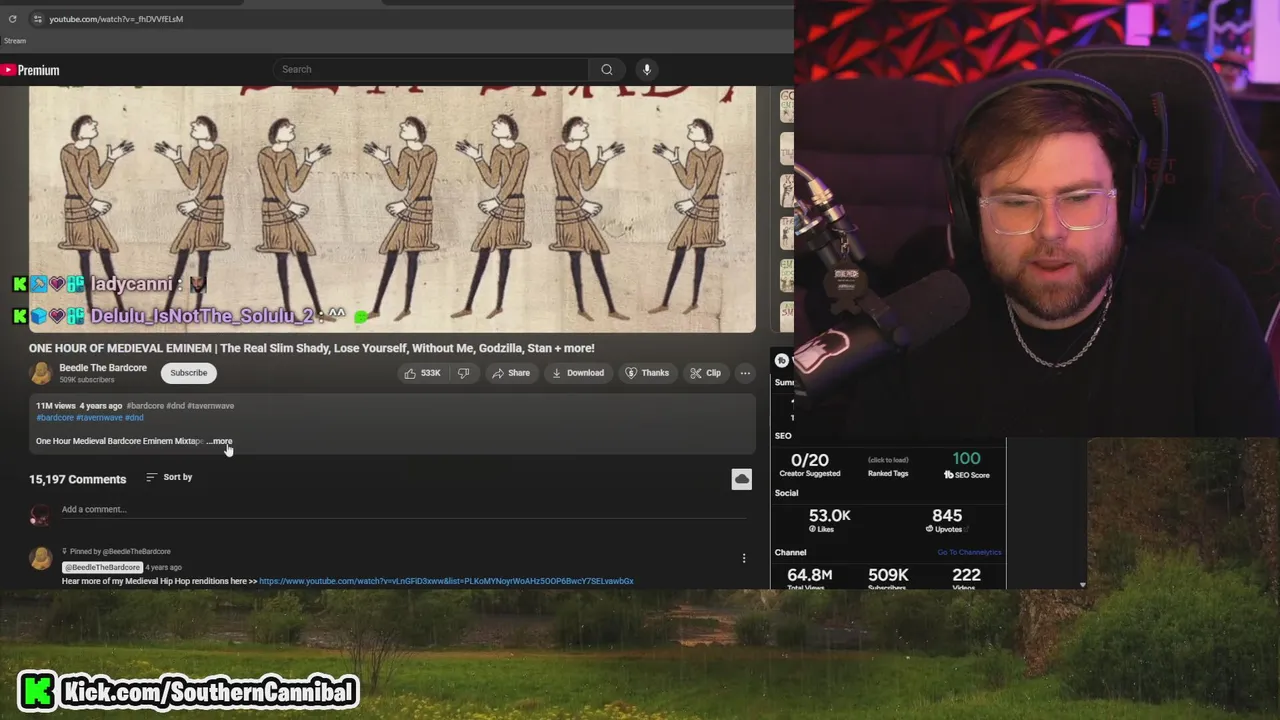Viewport: 1280px width, 720px height.
Task: Click the 15,197 Comments count
Action: click(x=78, y=479)
